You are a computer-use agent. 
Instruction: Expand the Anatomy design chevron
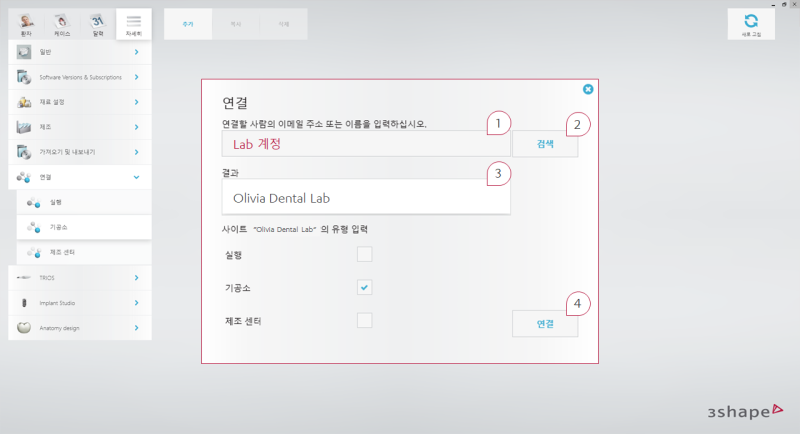coord(136,328)
